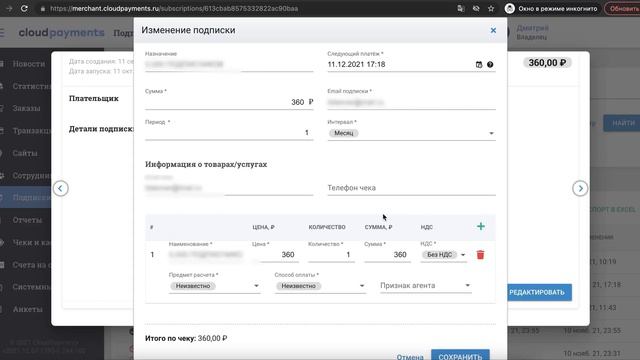The width and height of the screenshot is (640, 360).
Task: Click the Период field with value 1
Action: 229,133
